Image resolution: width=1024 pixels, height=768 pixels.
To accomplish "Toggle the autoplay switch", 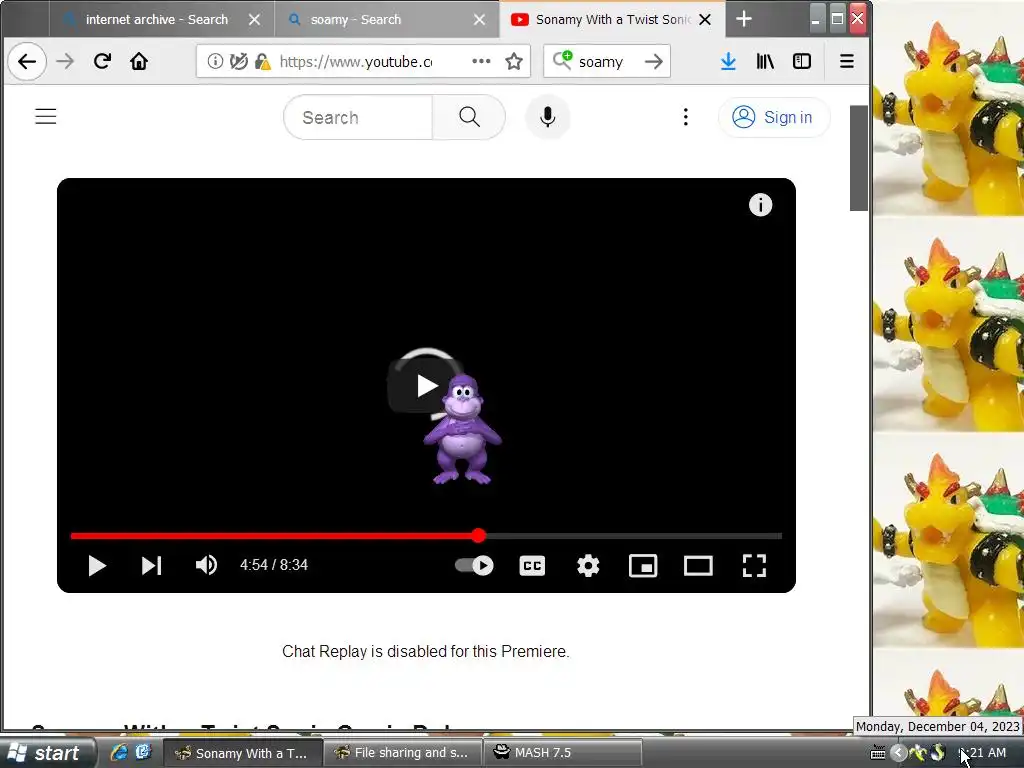I will (x=474, y=566).
